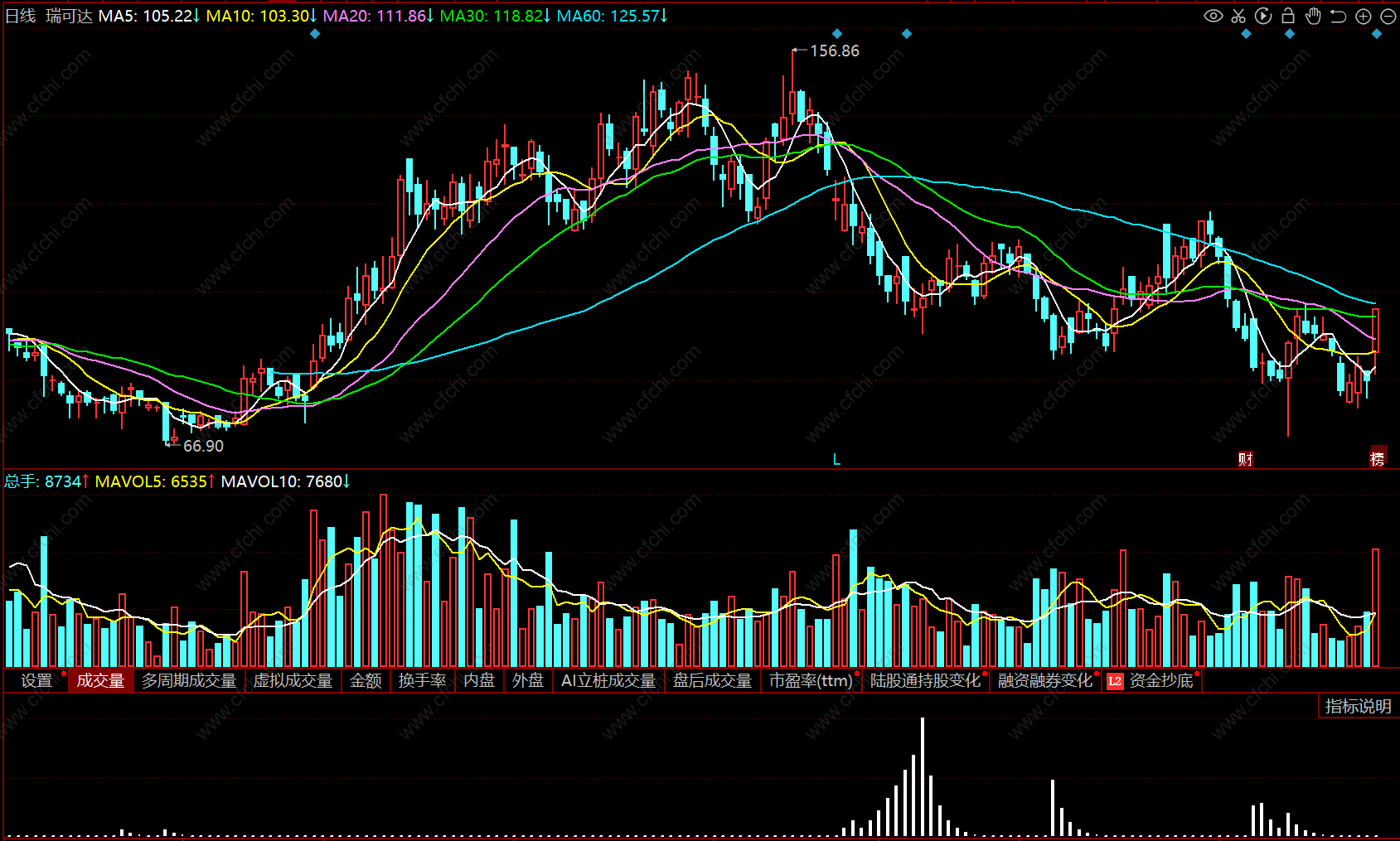Select the 成交量 indicator tab

click(100, 680)
